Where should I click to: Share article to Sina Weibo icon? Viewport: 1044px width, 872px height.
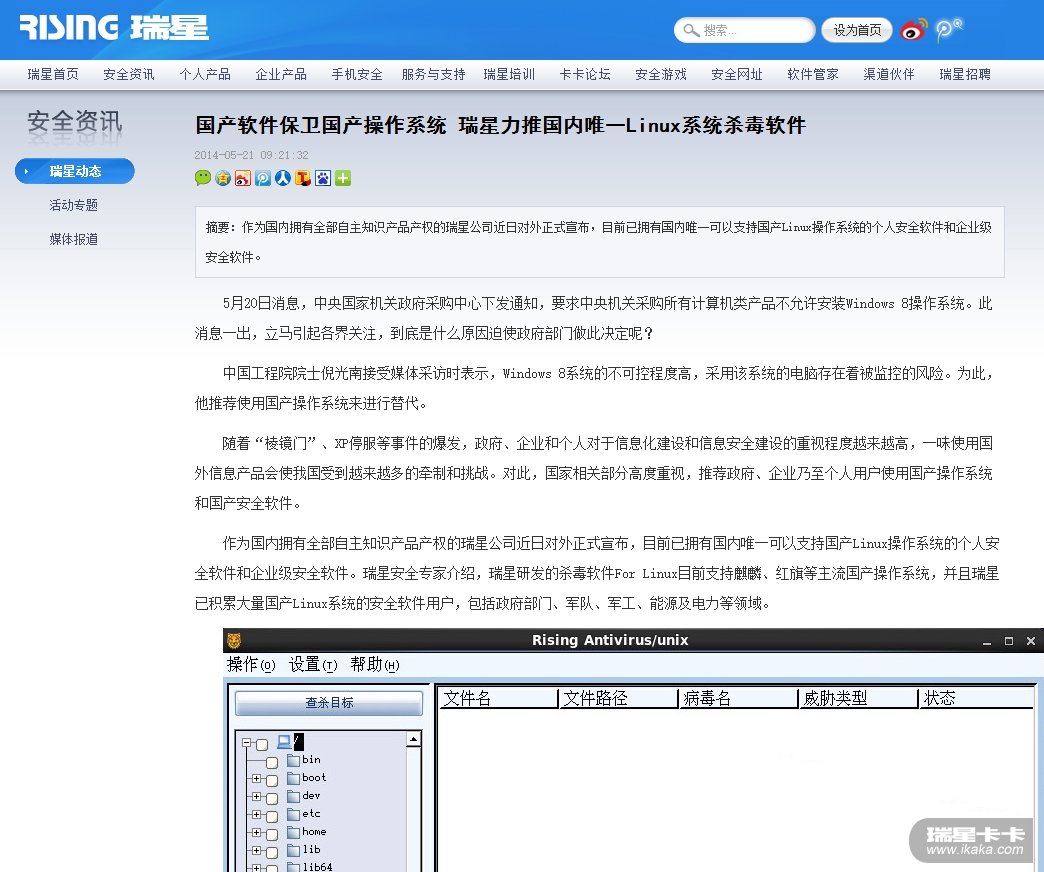pyautogui.click(x=243, y=178)
